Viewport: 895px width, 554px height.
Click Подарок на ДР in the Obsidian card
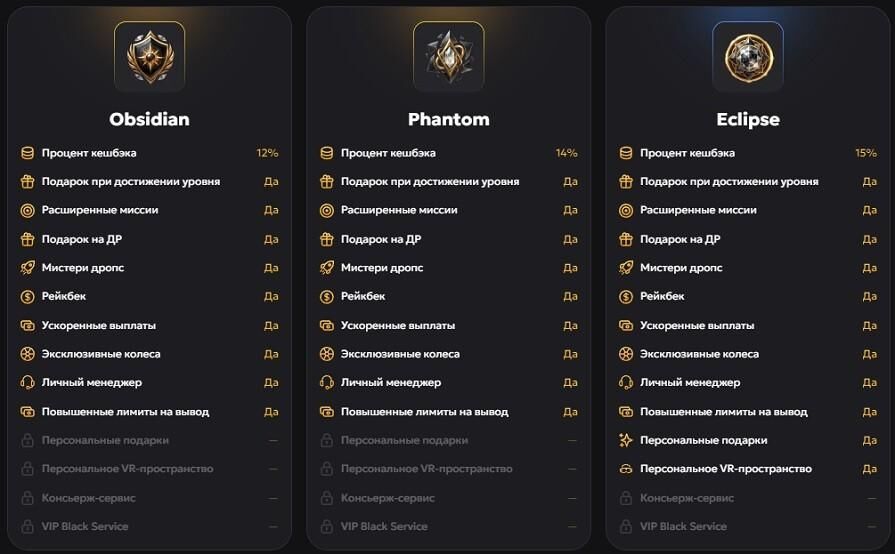click(x=82, y=239)
